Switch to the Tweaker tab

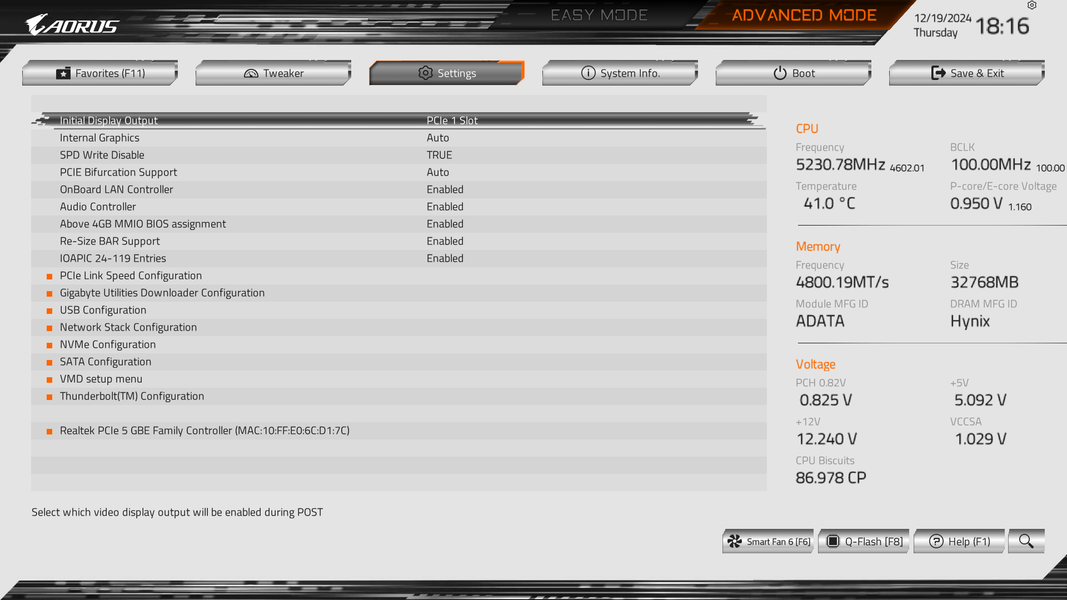point(273,73)
